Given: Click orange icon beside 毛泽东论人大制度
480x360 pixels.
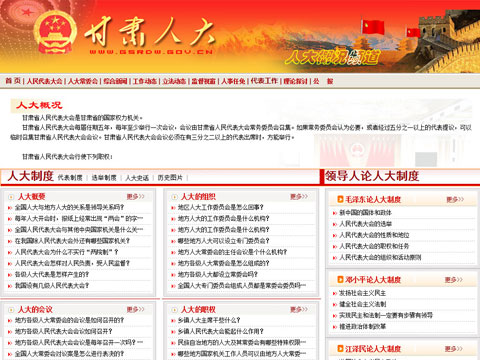Looking at the screenshot, I should coord(340,199).
